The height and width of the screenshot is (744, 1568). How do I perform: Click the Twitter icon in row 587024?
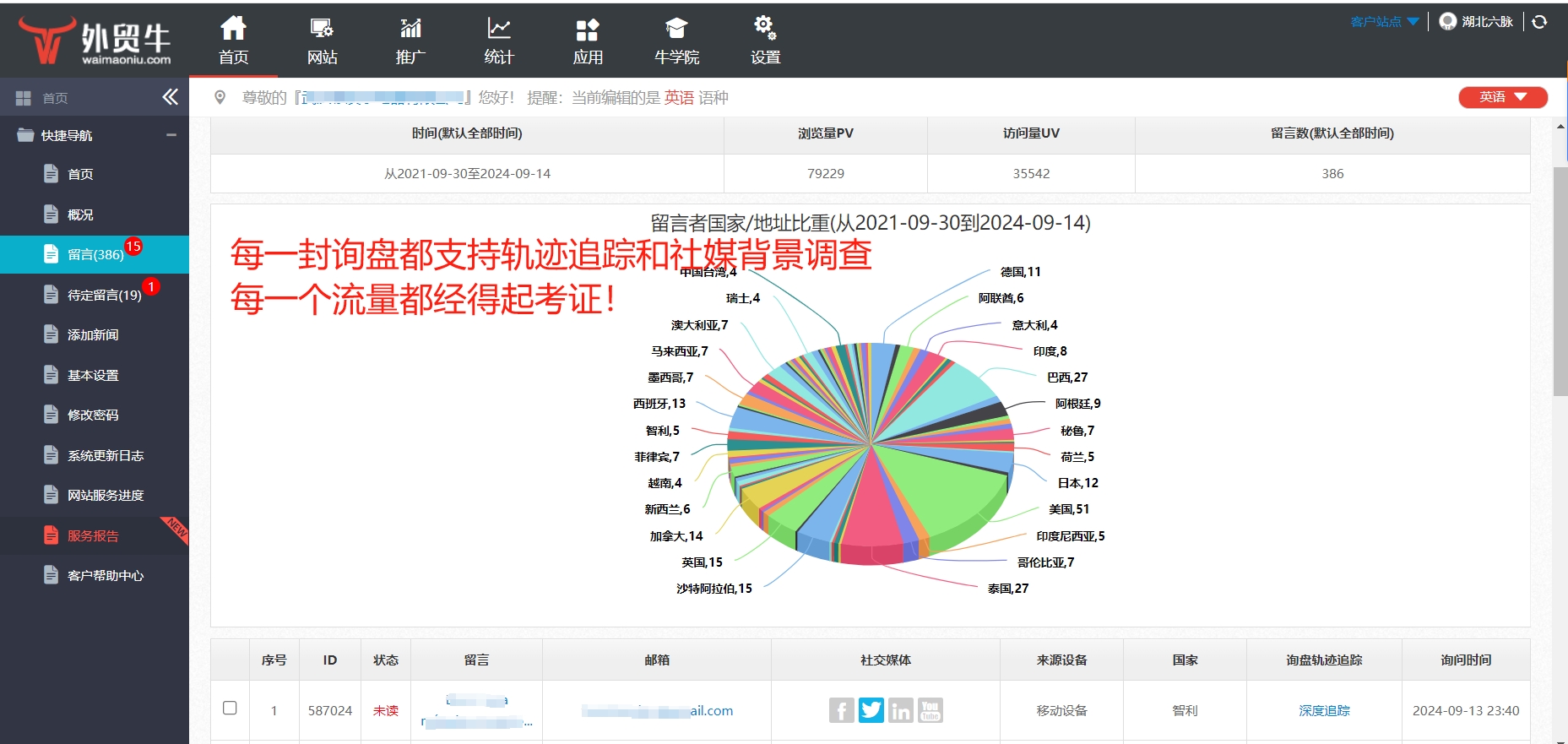(x=871, y=710)
